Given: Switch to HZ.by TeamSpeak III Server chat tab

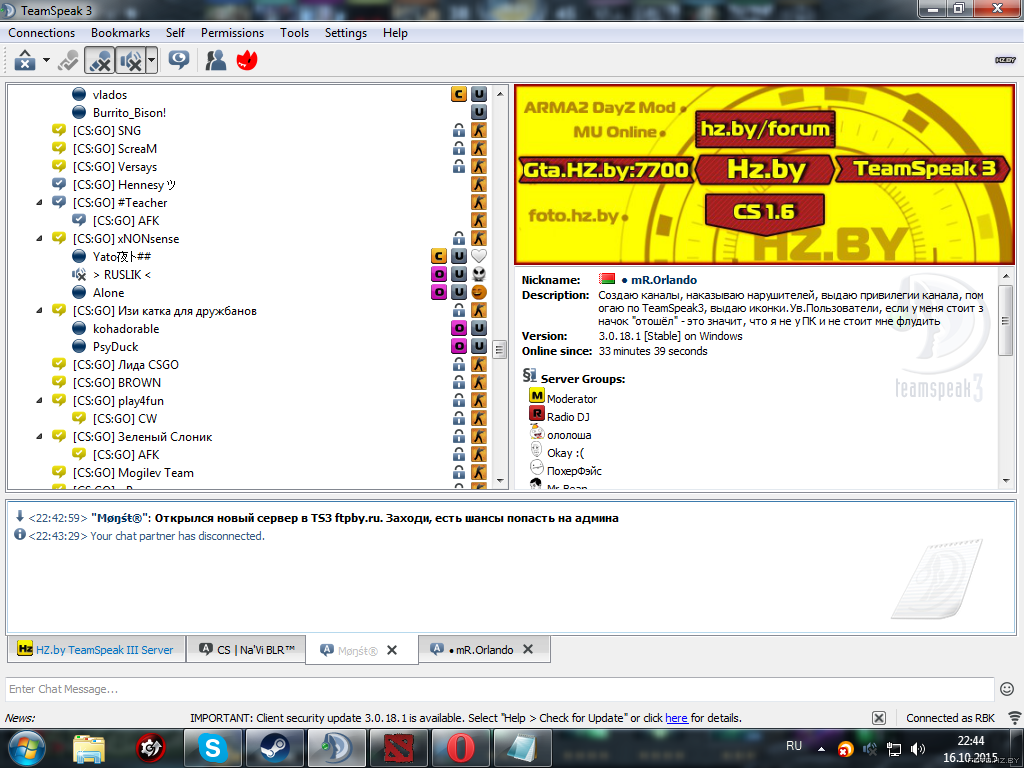Looking at the screenshot, I should pyautogui.click(x=96, y=650).
